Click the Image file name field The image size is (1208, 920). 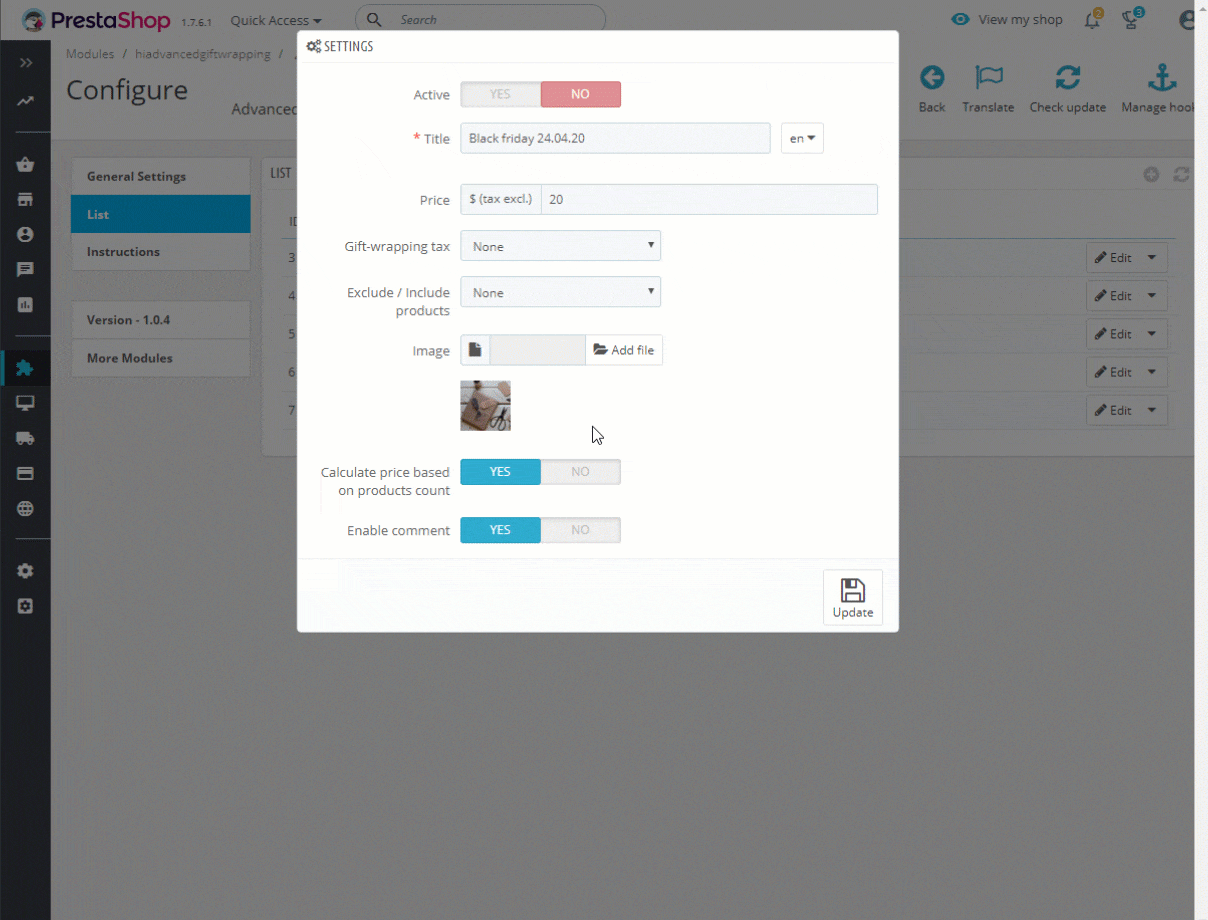click(x=538, y=350)
